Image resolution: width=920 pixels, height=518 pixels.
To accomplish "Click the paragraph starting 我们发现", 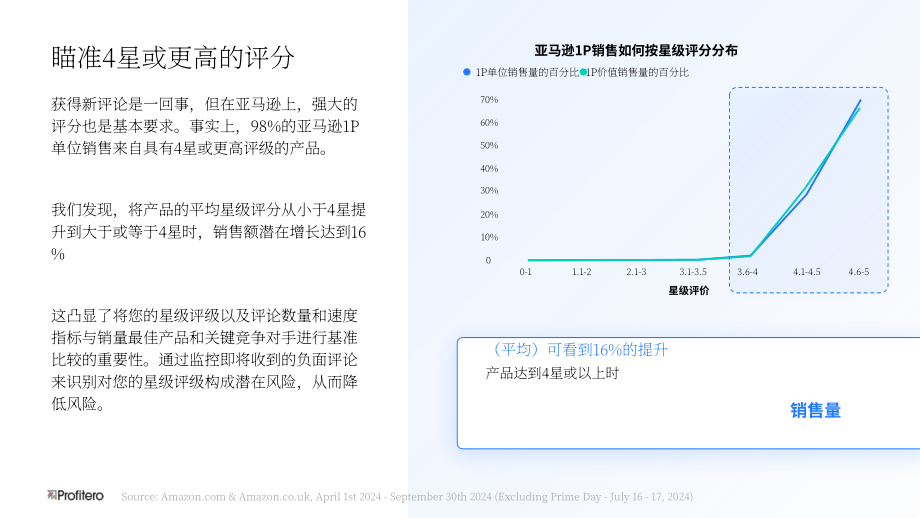I will tap(209, 232).
